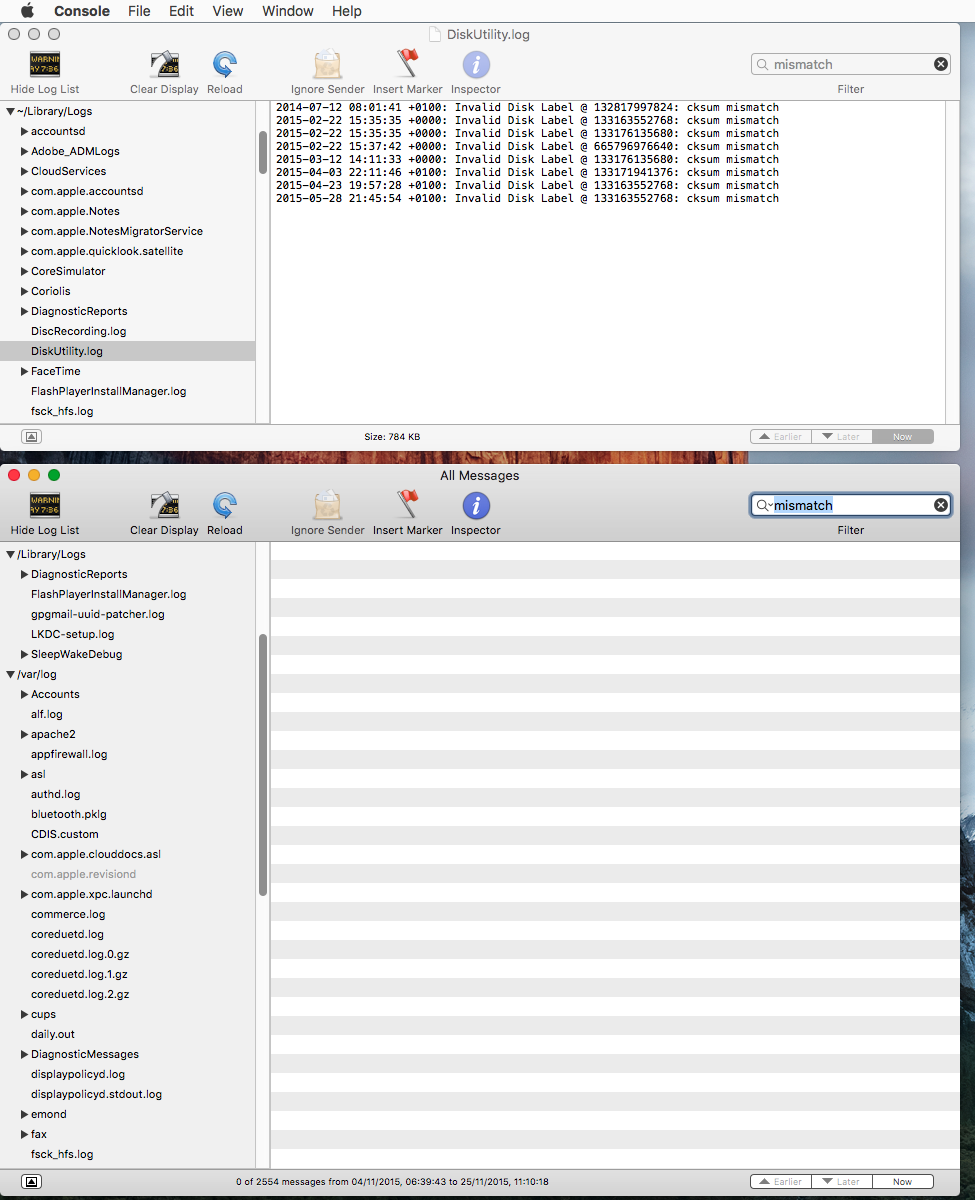
Task: Open the File menu
Action: (139, 11)
